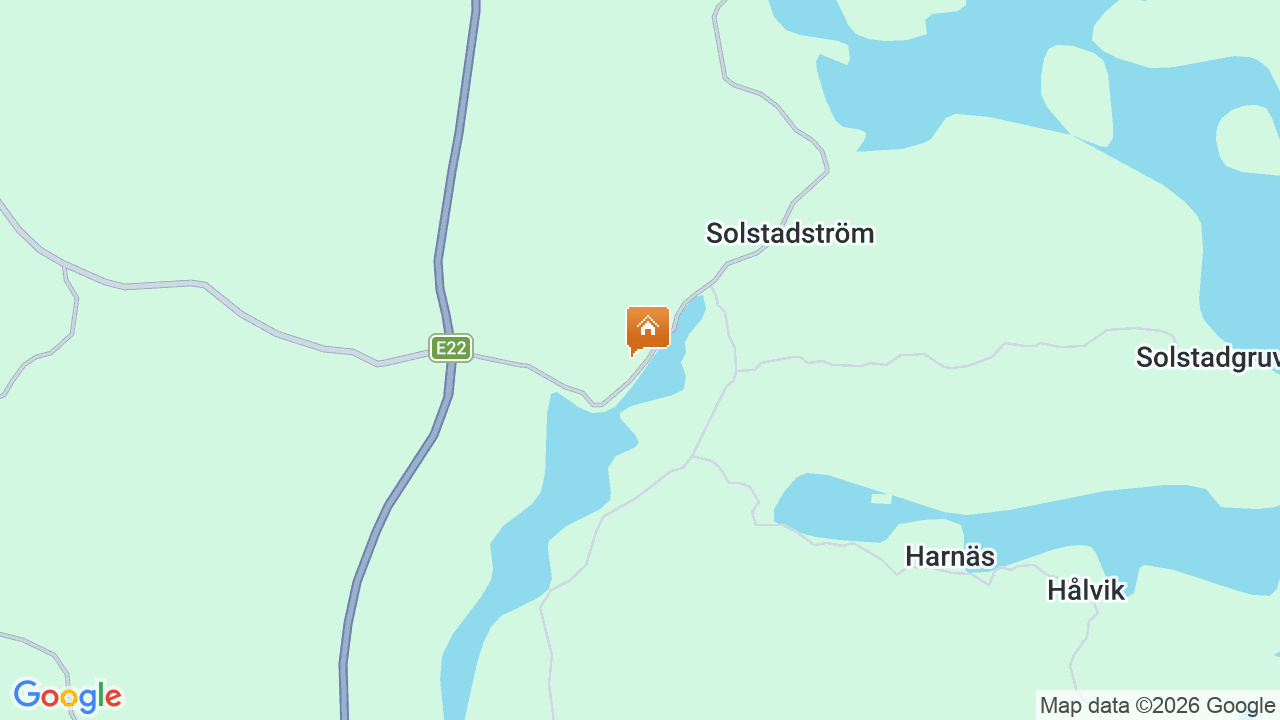Click the green E22 route shield
Viewport: 1280px width, 720px height.
451,348
